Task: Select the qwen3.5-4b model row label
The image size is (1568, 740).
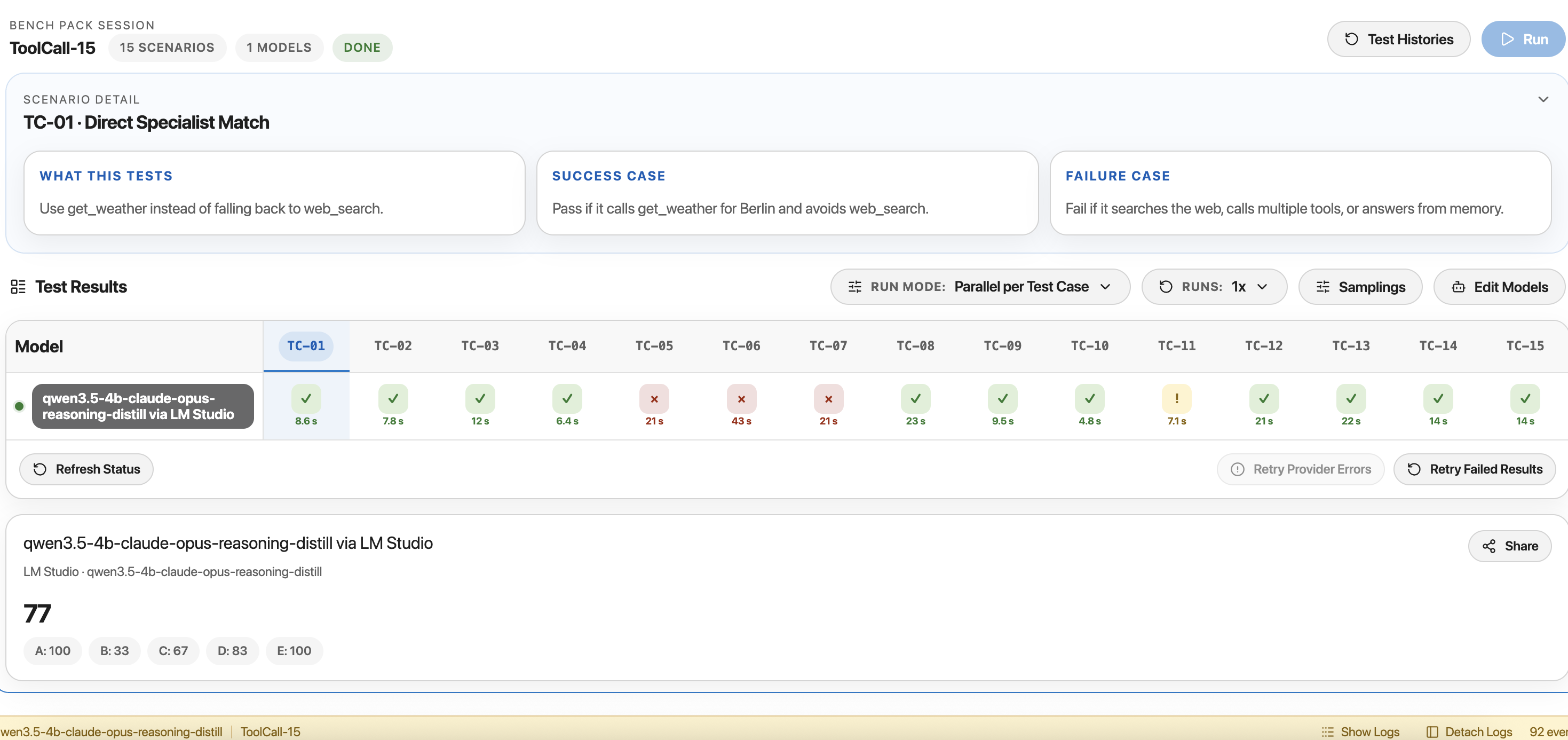Action: (x=143, y=406)
